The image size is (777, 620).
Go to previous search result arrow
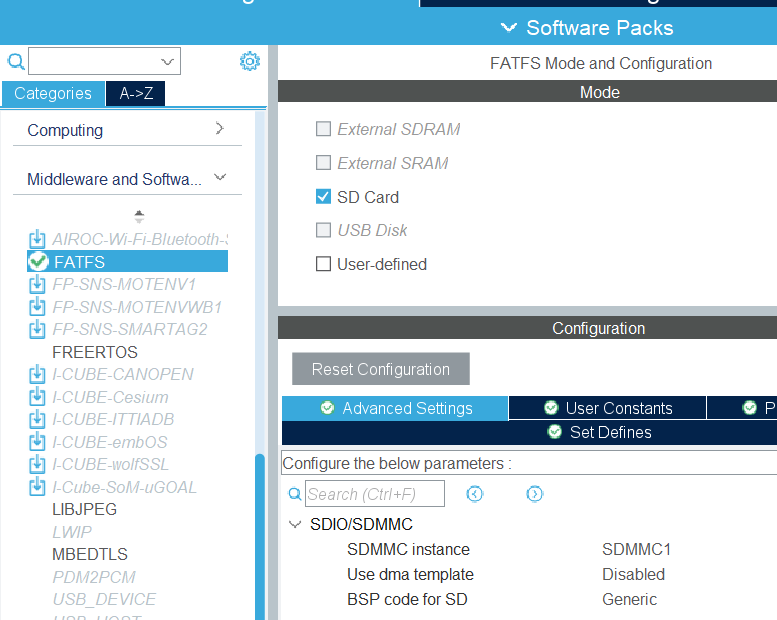(475, 494)
